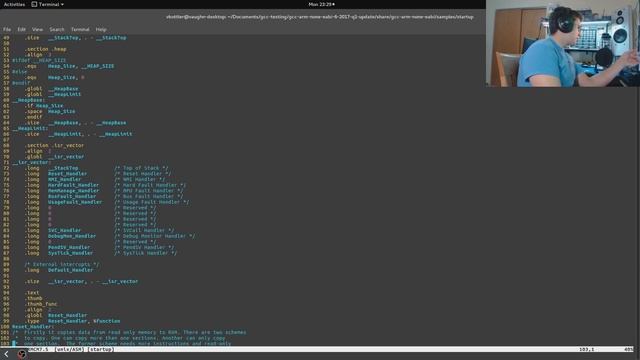Click BusFault_Handler on line 77
This screenshot has height=360, width=640.
click(72, 196)
